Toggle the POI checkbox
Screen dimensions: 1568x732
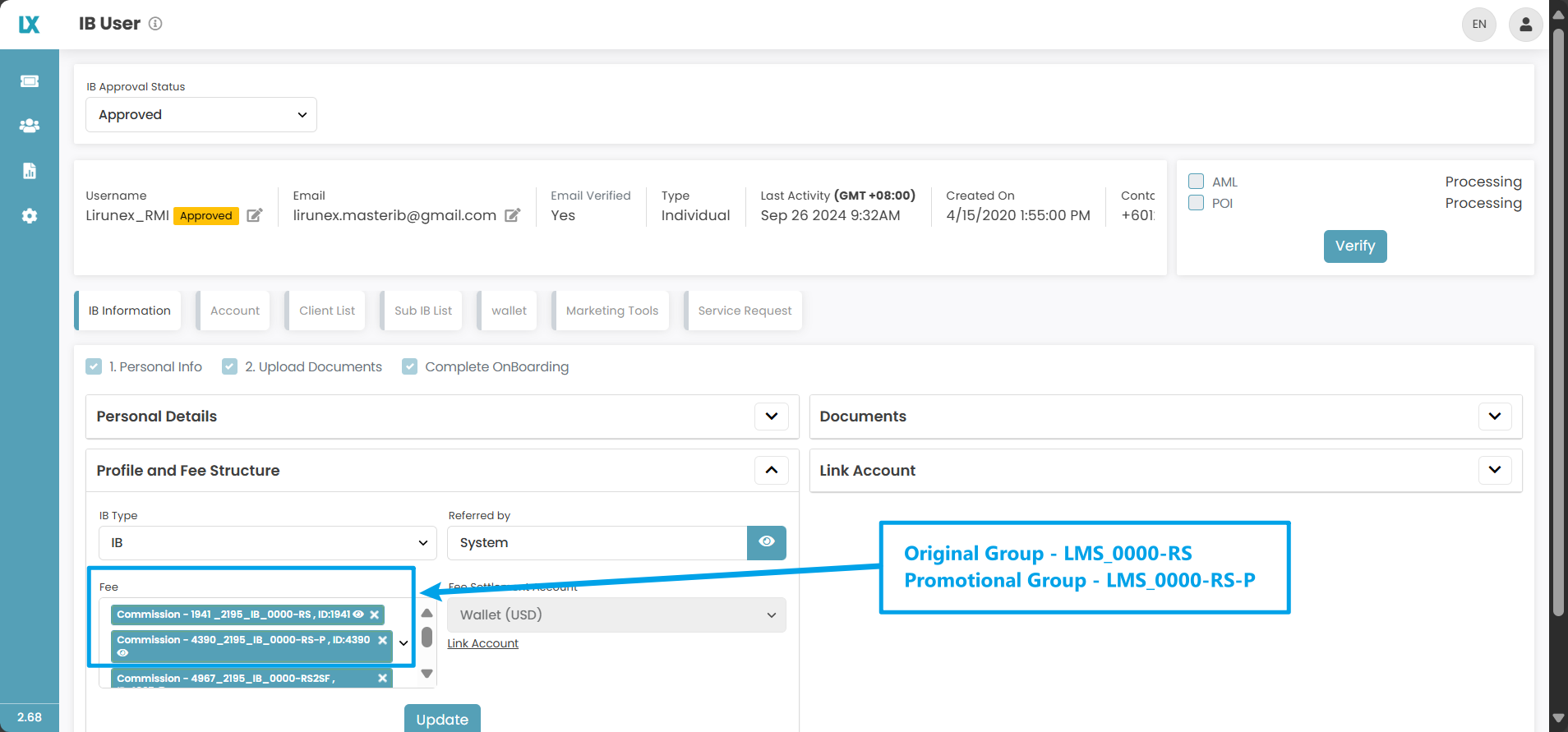tap(1197, 203)
